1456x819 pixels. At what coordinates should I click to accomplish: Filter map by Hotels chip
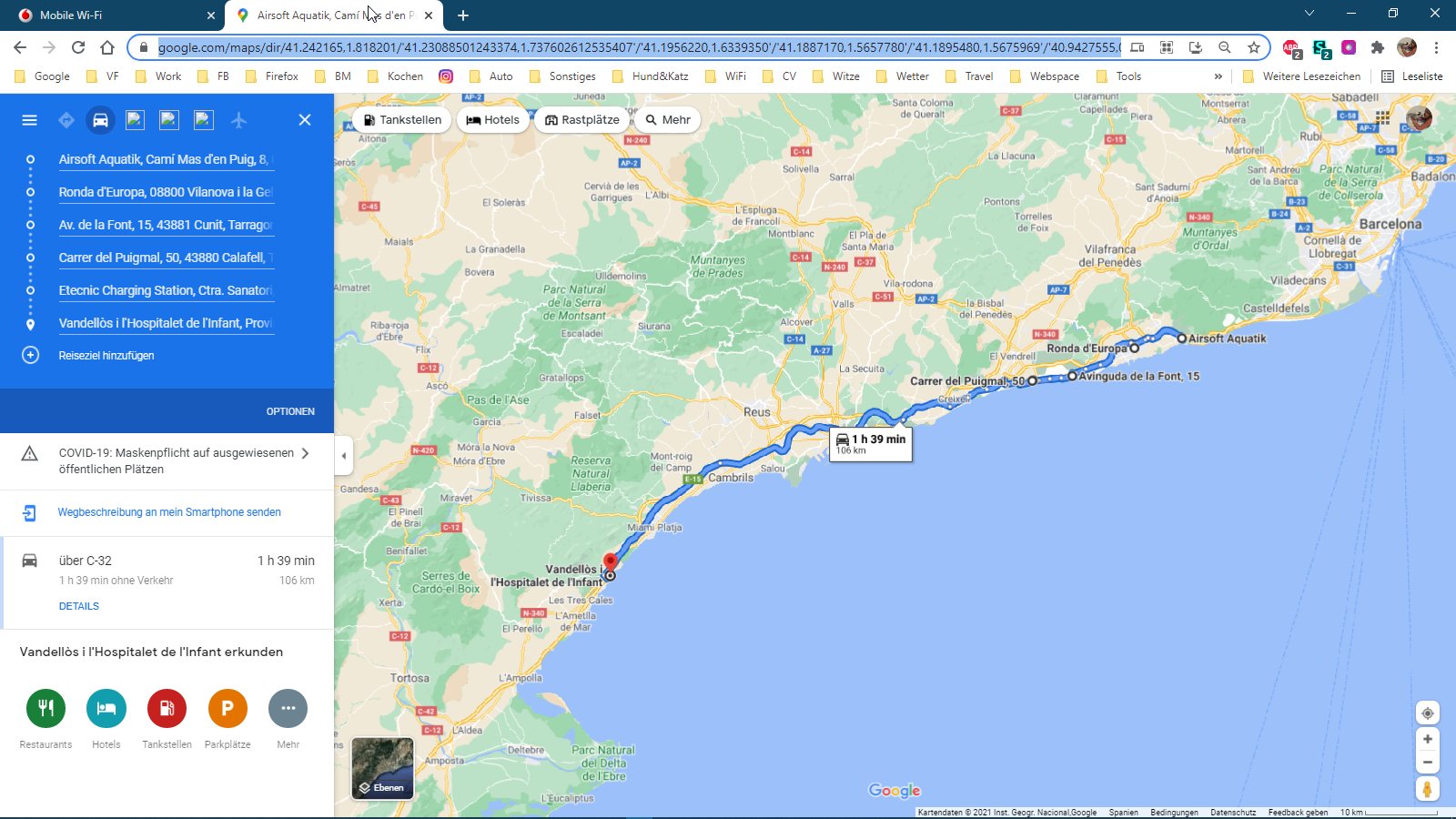(493, 120)
